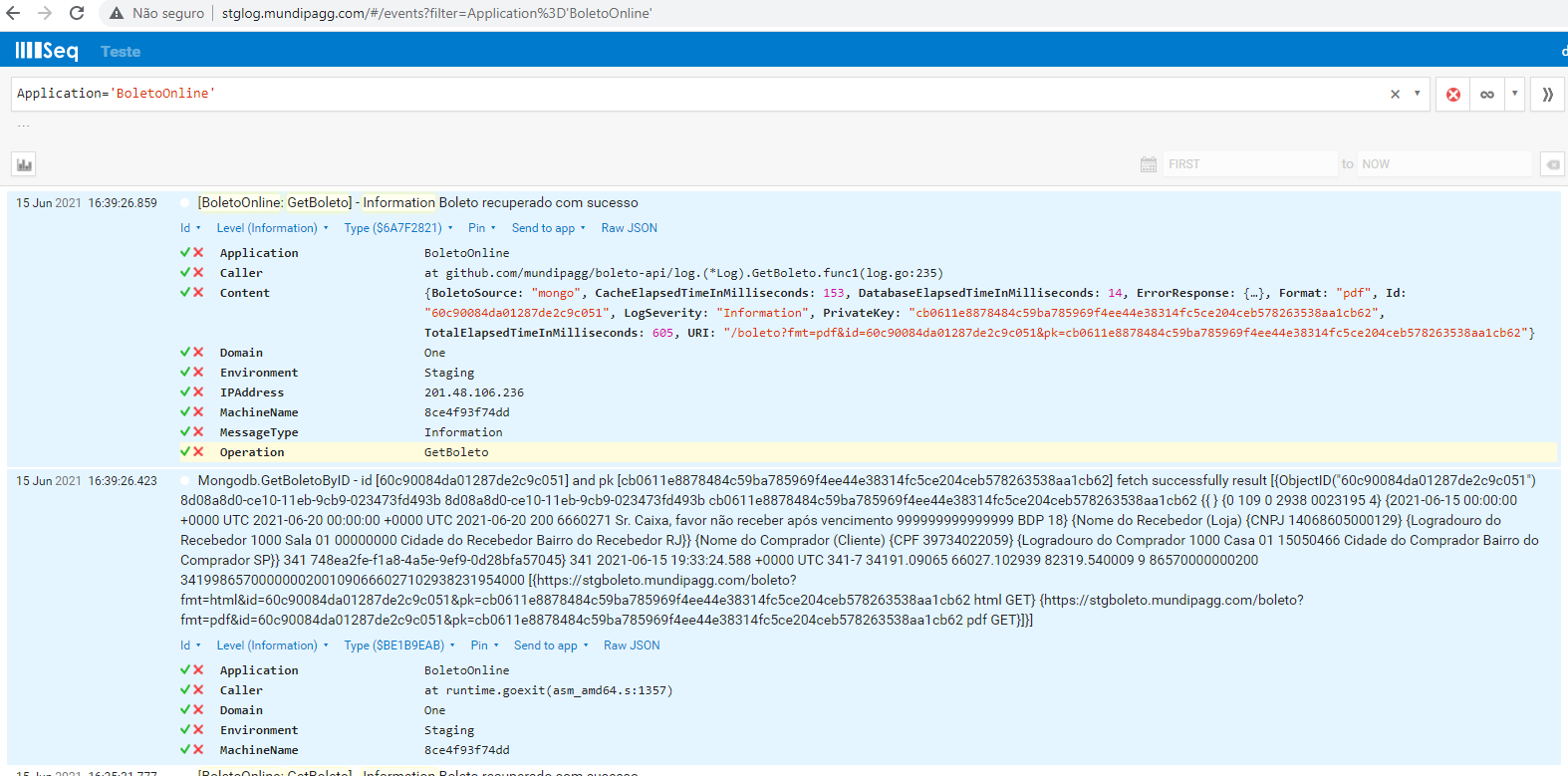Open Level (Information) menu in Mongodb event
1568x776 pixels.
pyautogui.click(x=272, y=646)
